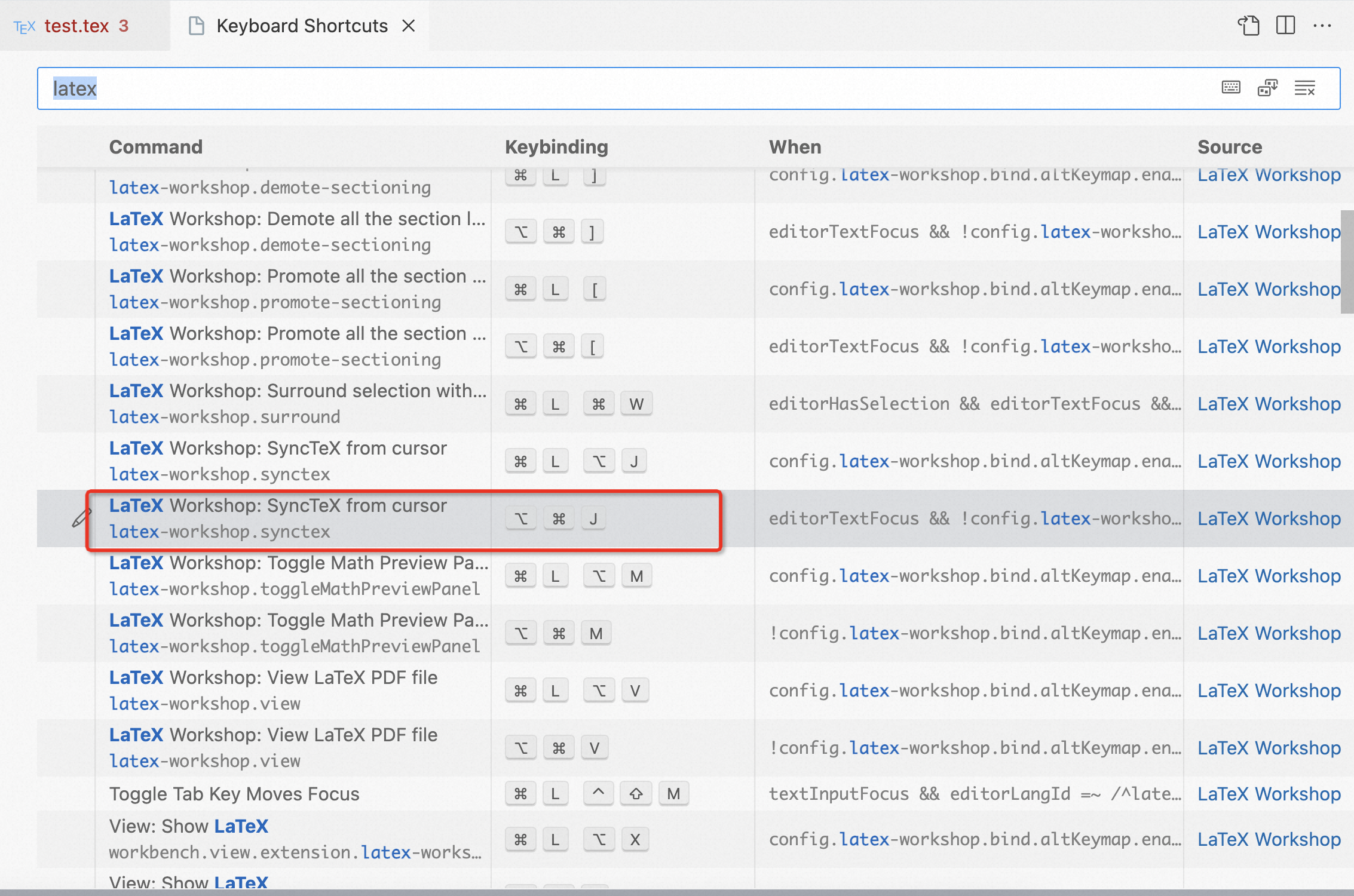The height and width of the screenshot is (896, 1354).
Task: Open LaTeX Workshop link on ⌥⌘V View PDF row
Action: coord(1269,748)
